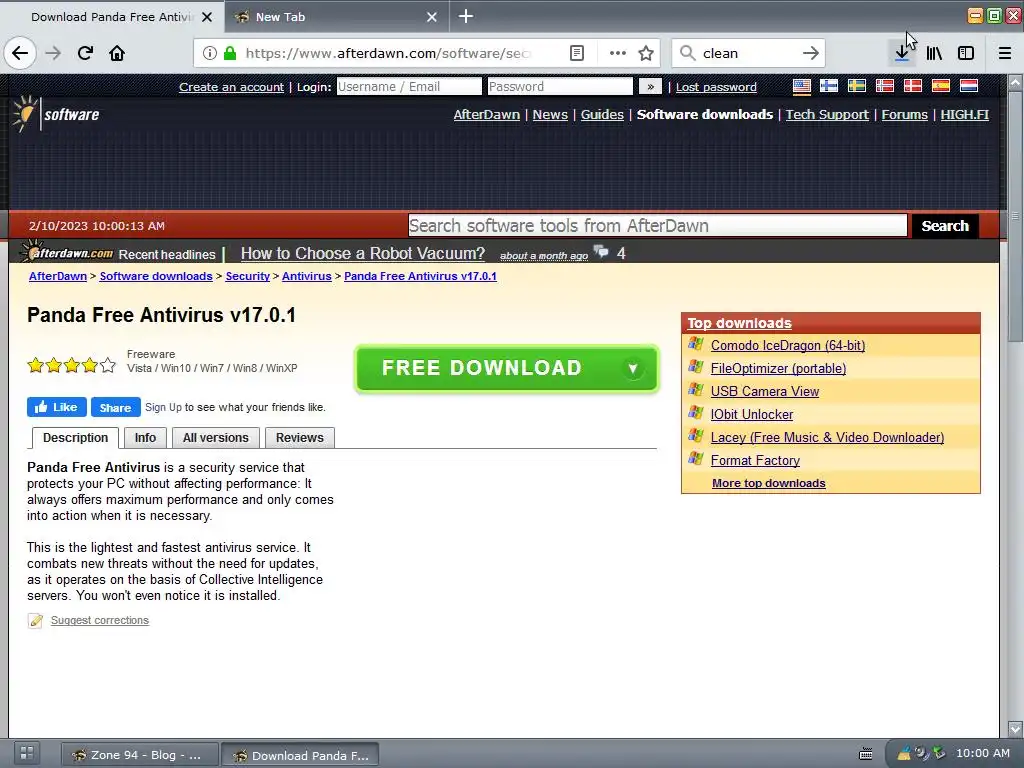
Task: Open the All versions tab
Action: 216,438
